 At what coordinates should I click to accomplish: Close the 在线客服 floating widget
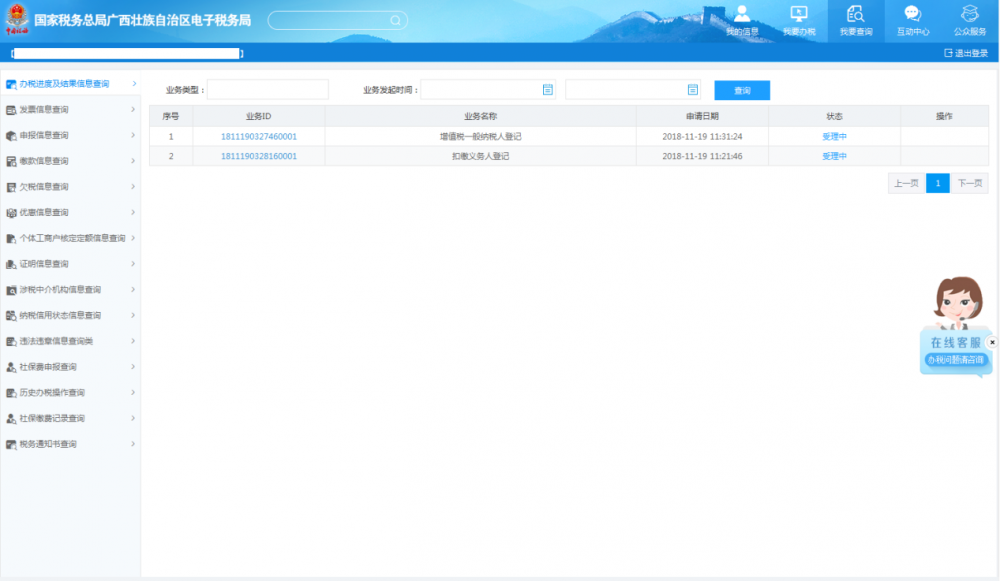tap(992, 342)
